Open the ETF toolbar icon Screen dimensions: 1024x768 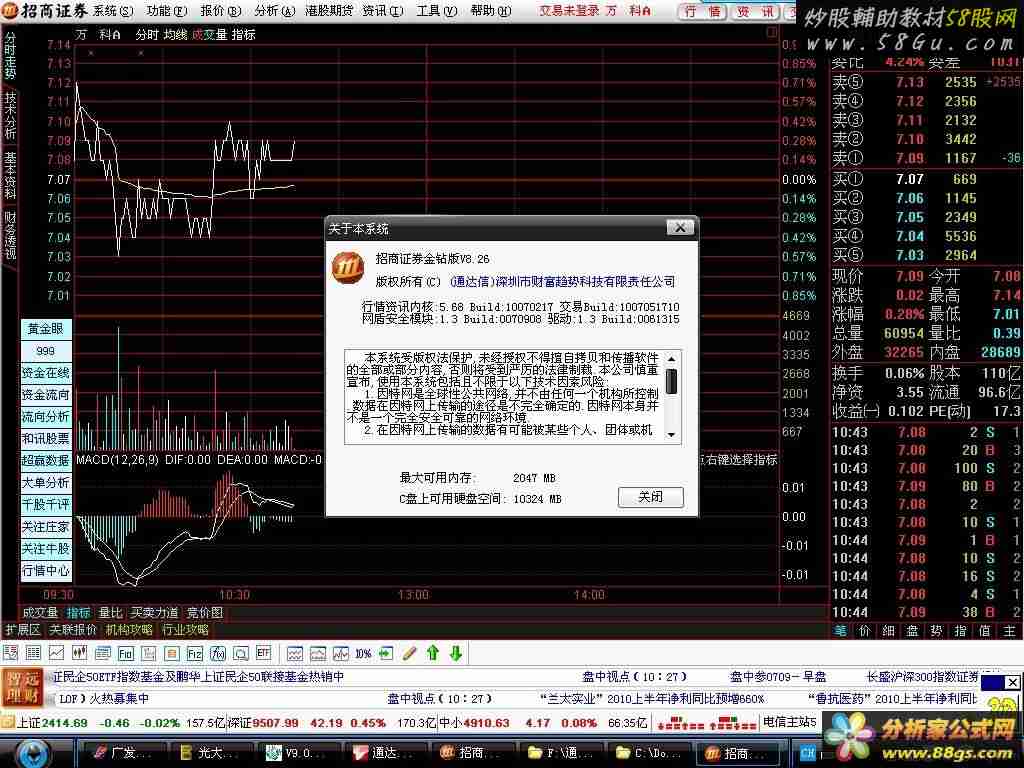[264, 652]
